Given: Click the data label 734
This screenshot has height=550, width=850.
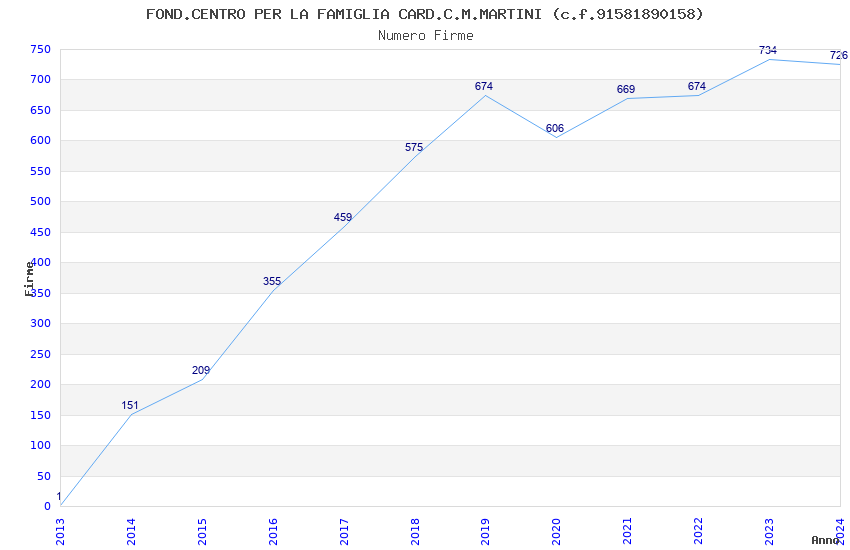Looking at the screenshot, I should point(768,50).
